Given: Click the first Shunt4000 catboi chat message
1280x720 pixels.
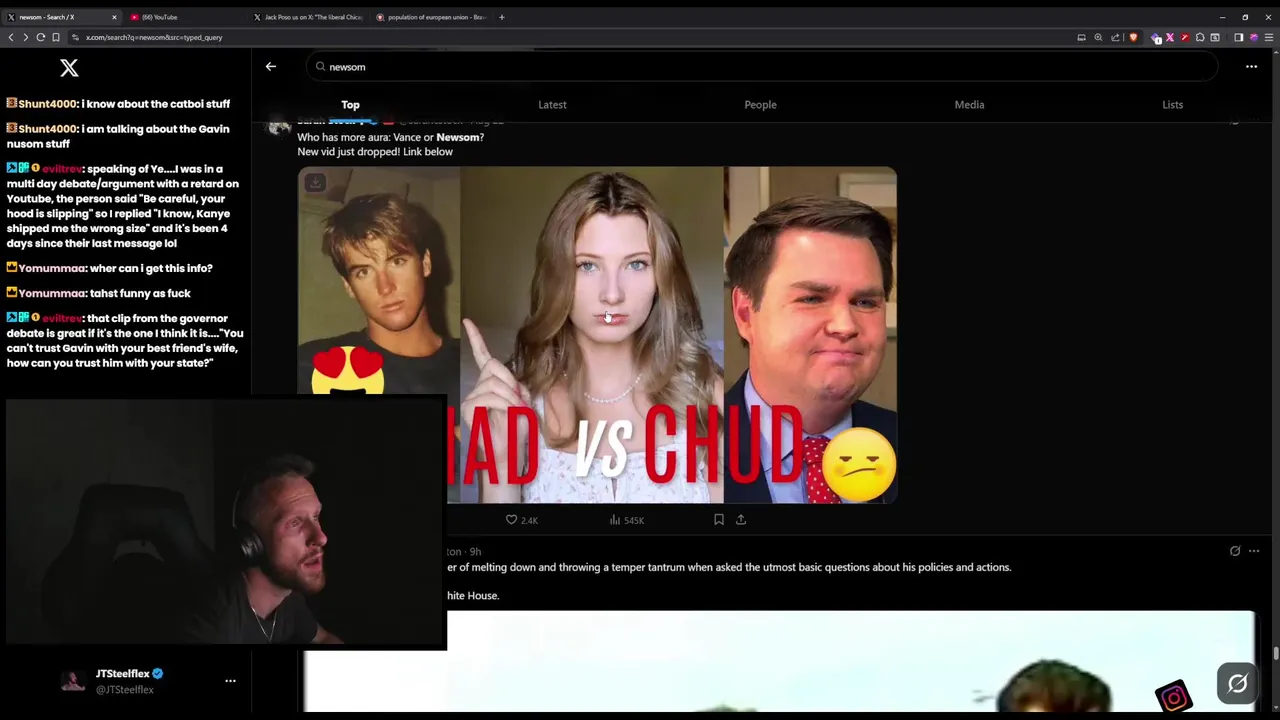Looking at the screenshot, I should (x=118, y=104).
